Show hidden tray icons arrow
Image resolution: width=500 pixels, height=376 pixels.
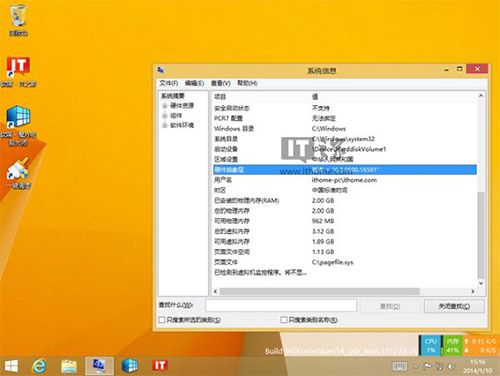[x=416, y=367]
